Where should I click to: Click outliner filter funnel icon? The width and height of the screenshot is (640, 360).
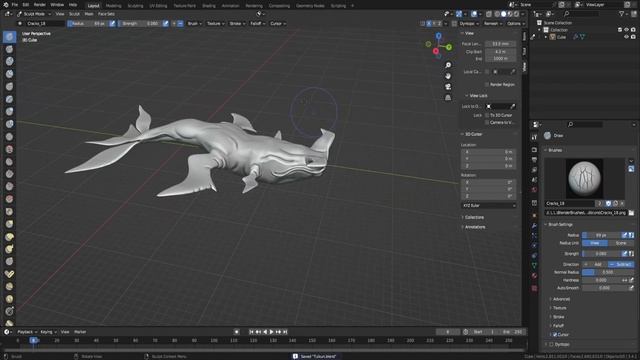click(622, 14)
